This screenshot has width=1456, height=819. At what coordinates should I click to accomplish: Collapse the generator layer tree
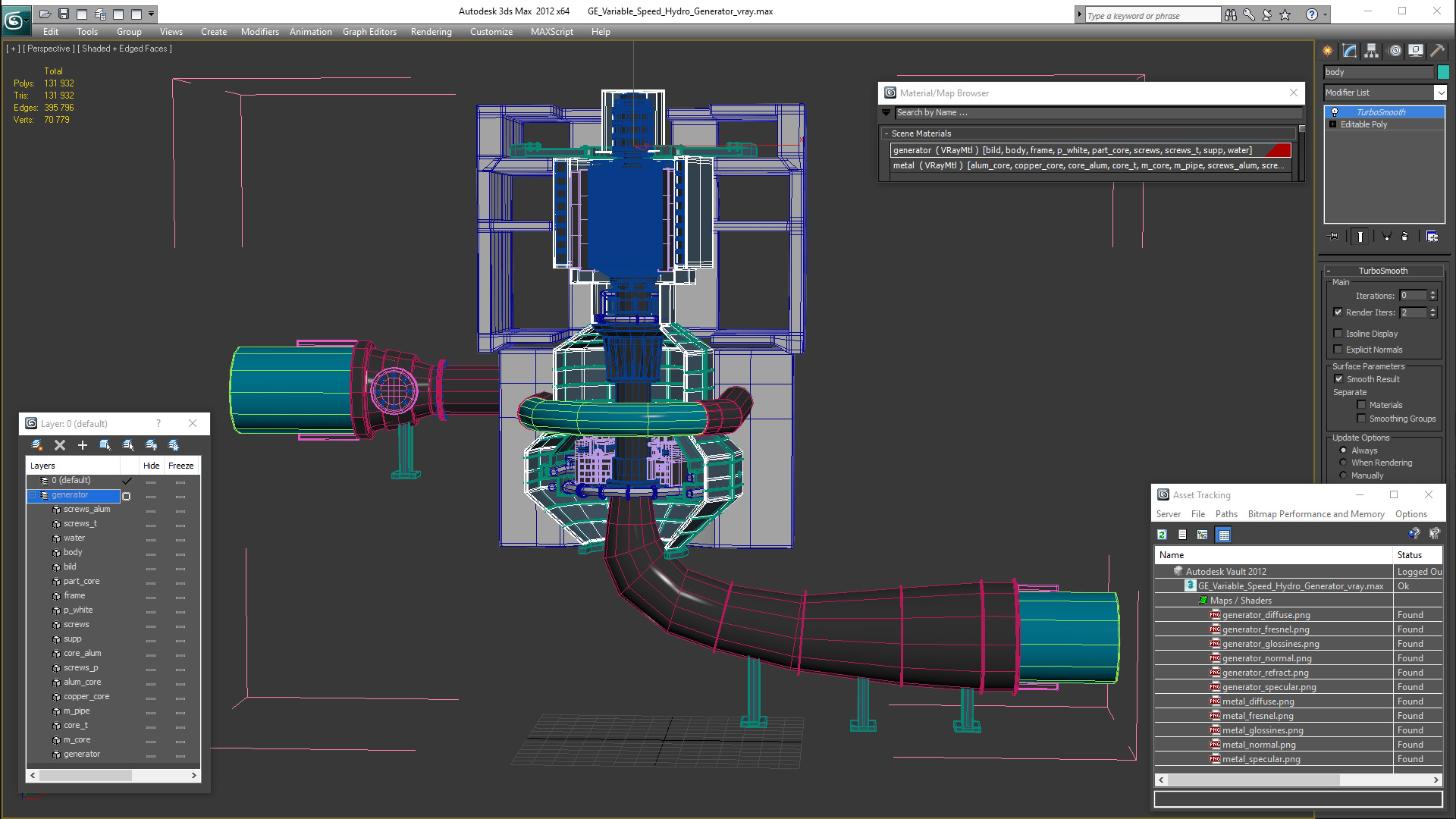(33, 495)
